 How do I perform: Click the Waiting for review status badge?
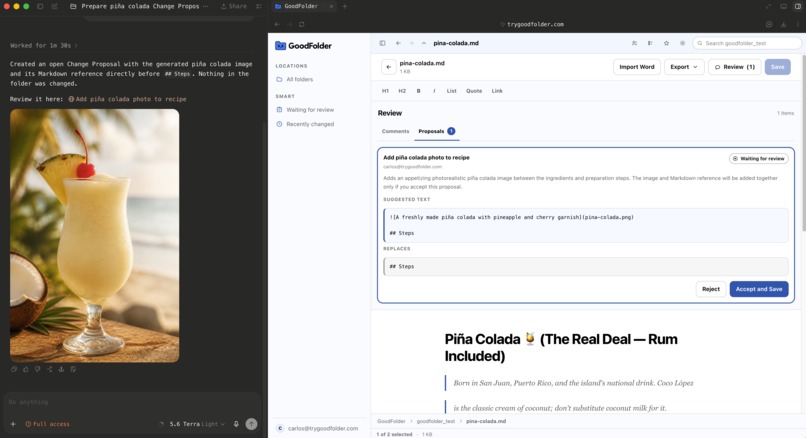click(759, 158)
